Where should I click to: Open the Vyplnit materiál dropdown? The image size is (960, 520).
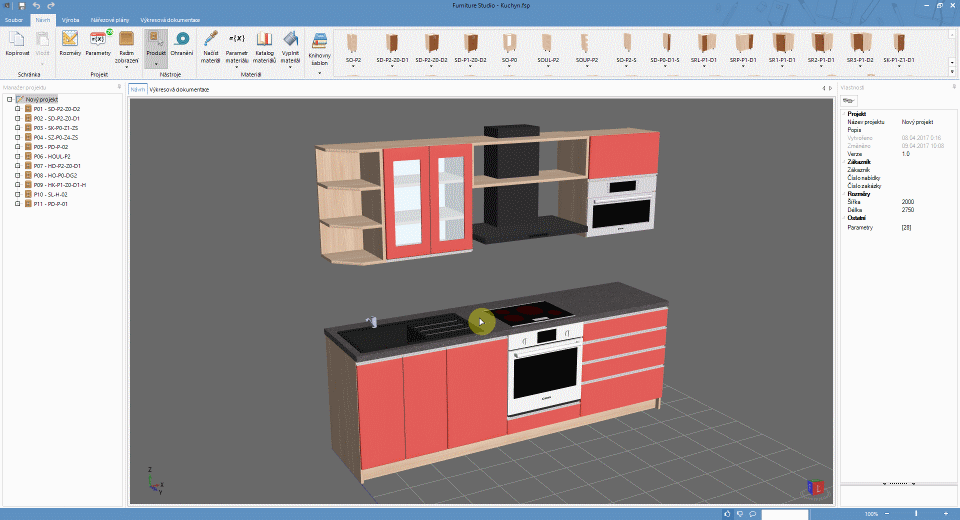click(x=290, y=66)
